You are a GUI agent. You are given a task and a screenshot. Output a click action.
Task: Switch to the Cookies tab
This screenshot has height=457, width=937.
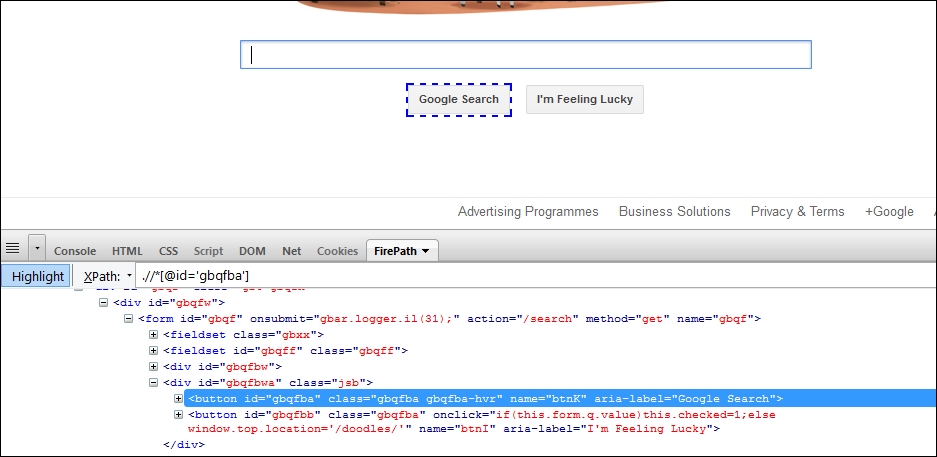point(338,251)
